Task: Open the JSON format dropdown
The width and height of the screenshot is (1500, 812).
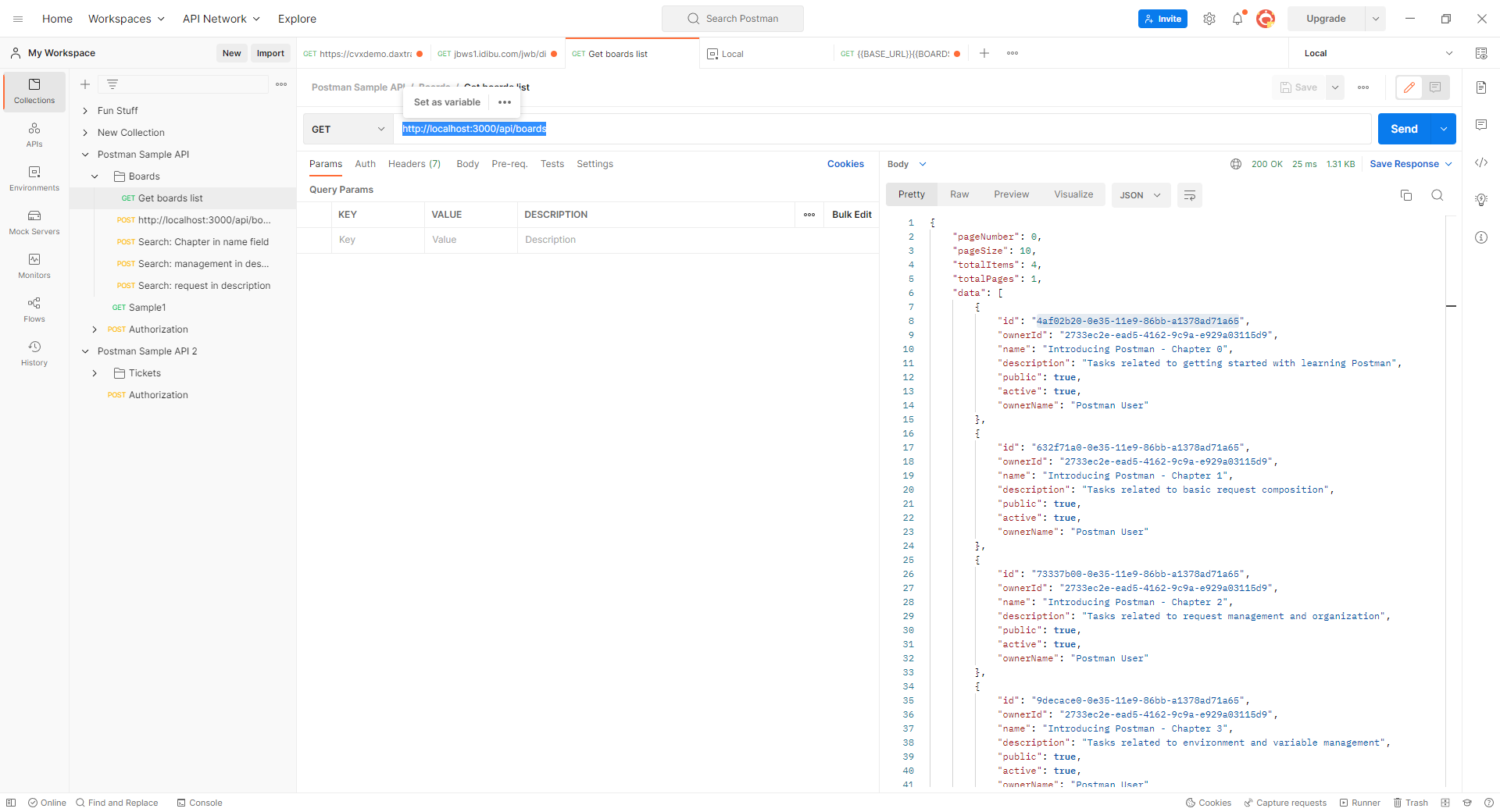Action: [x=1141, y=195]
